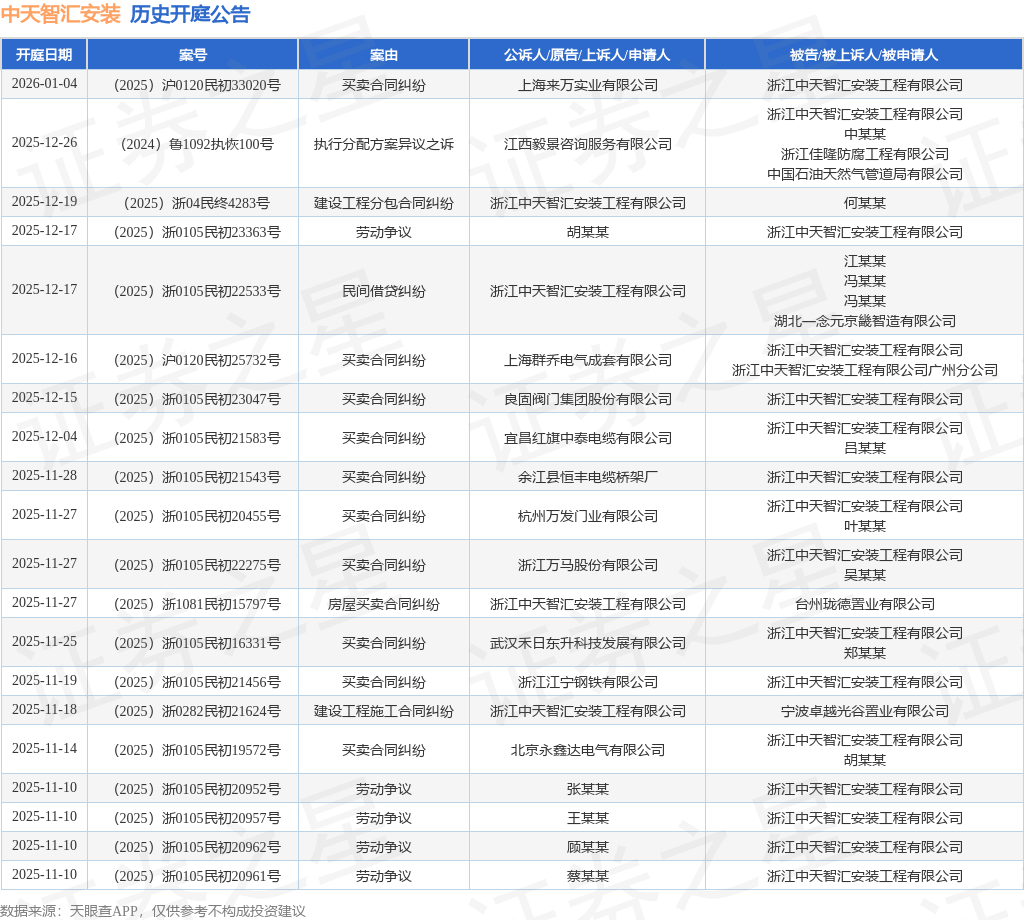This screenshot has height=920, width=1024.
Task: Click case cause 房屋买卖合同纠纷
Action: [383, 604]
